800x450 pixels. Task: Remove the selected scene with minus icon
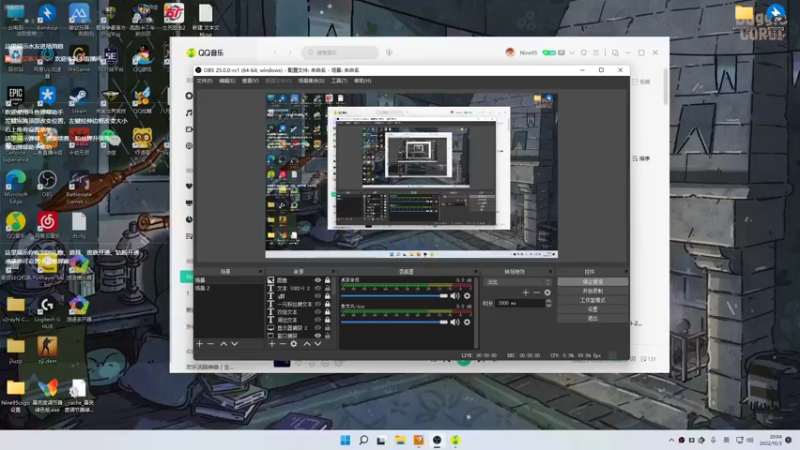(211, 344)
